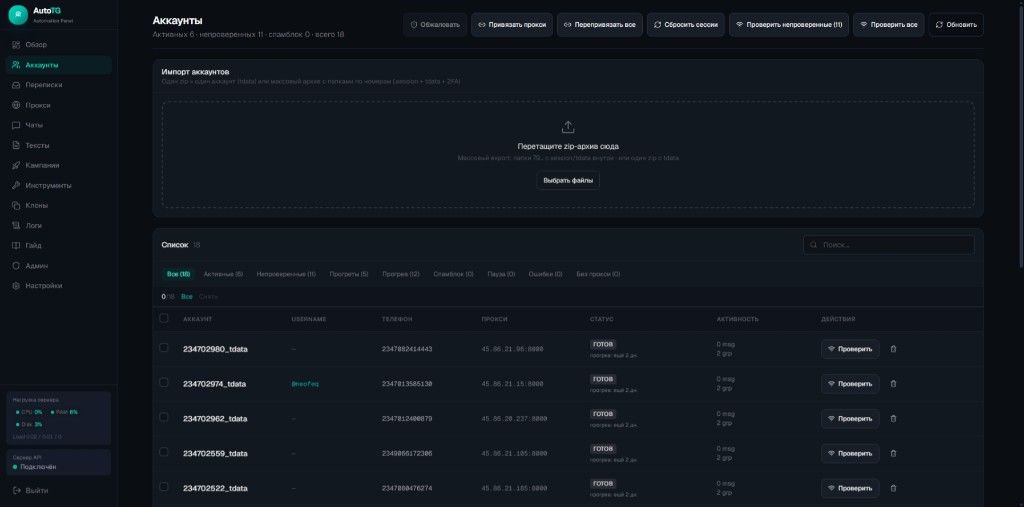Click Проверить for 234702962_tdata
The height and width of the screenshot is (507, 1024).
tap(850, 419)
